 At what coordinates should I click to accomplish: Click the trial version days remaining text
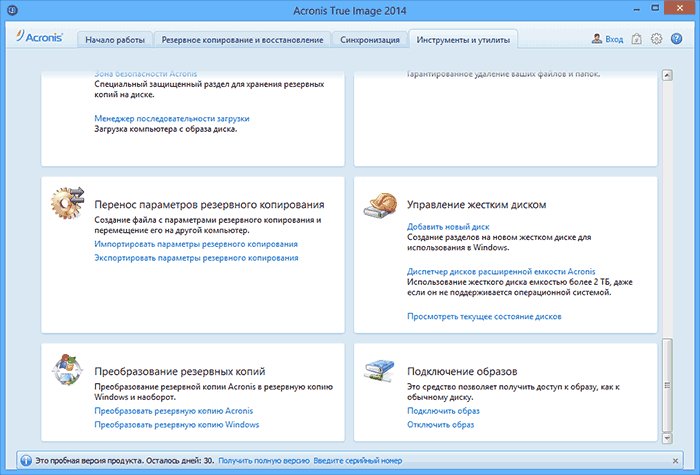coord(125,460)
